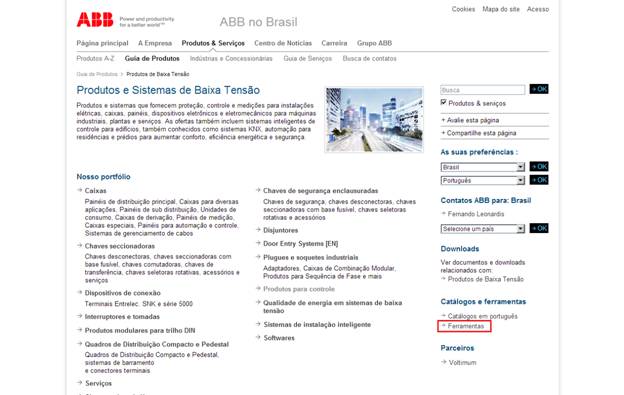Screen dimensions: 624x395
Task: Expand Compartilhe esta página section
Action: pos(479,133)
